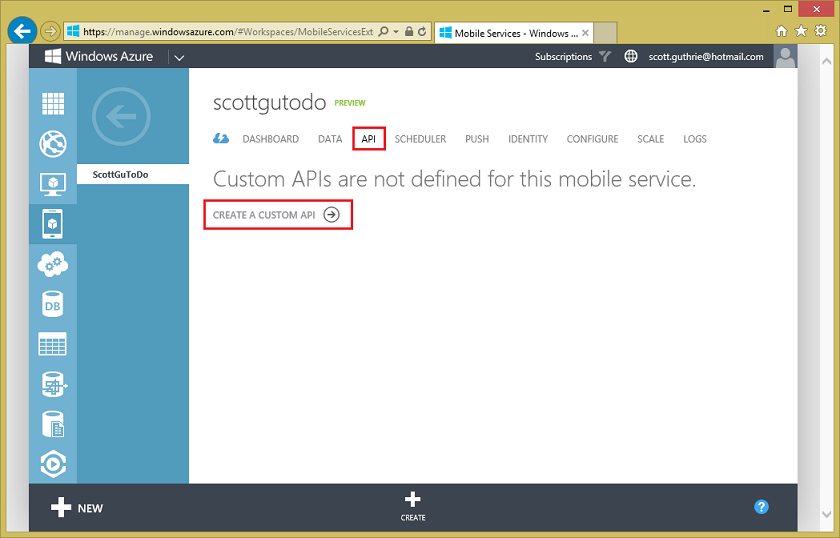Open the language globe icon in header
840x538 pixels.
(631, 56)
